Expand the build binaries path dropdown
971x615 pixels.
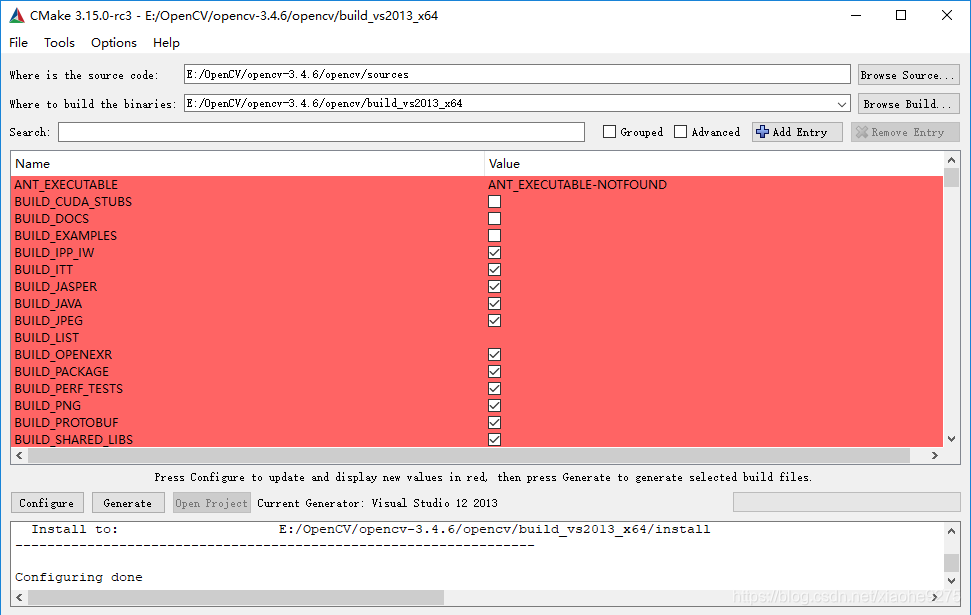pyautogui.click(x=842, y=104)
